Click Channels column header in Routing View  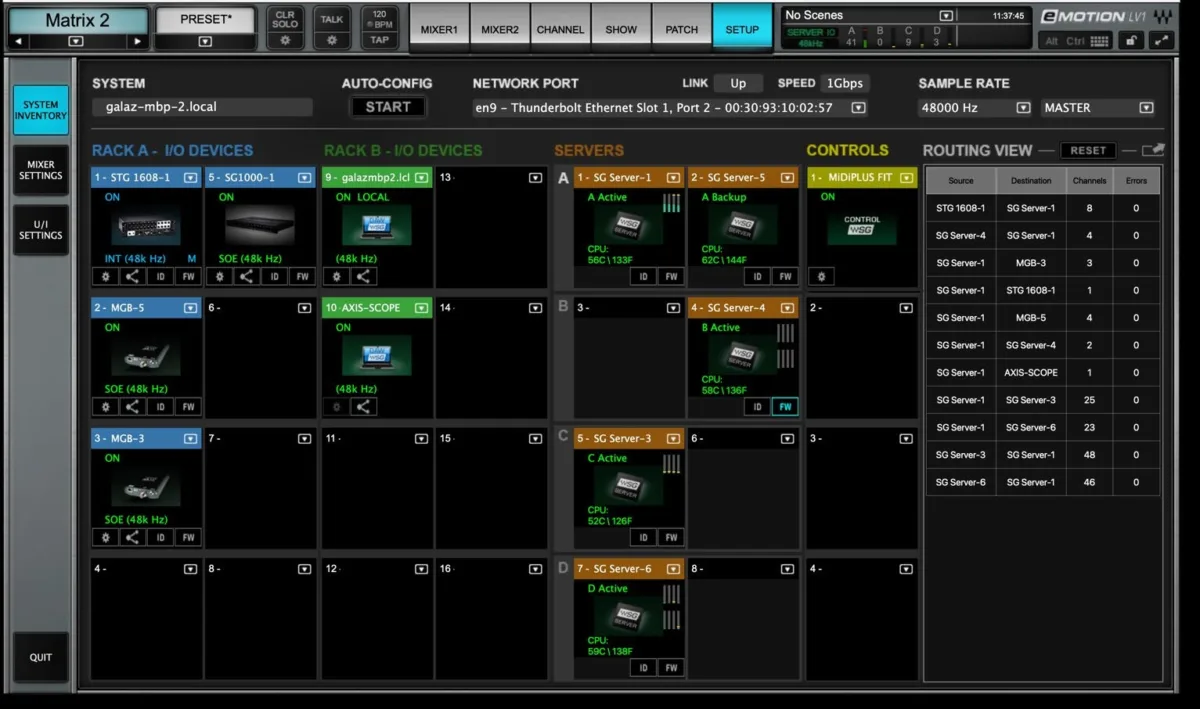1089,181
